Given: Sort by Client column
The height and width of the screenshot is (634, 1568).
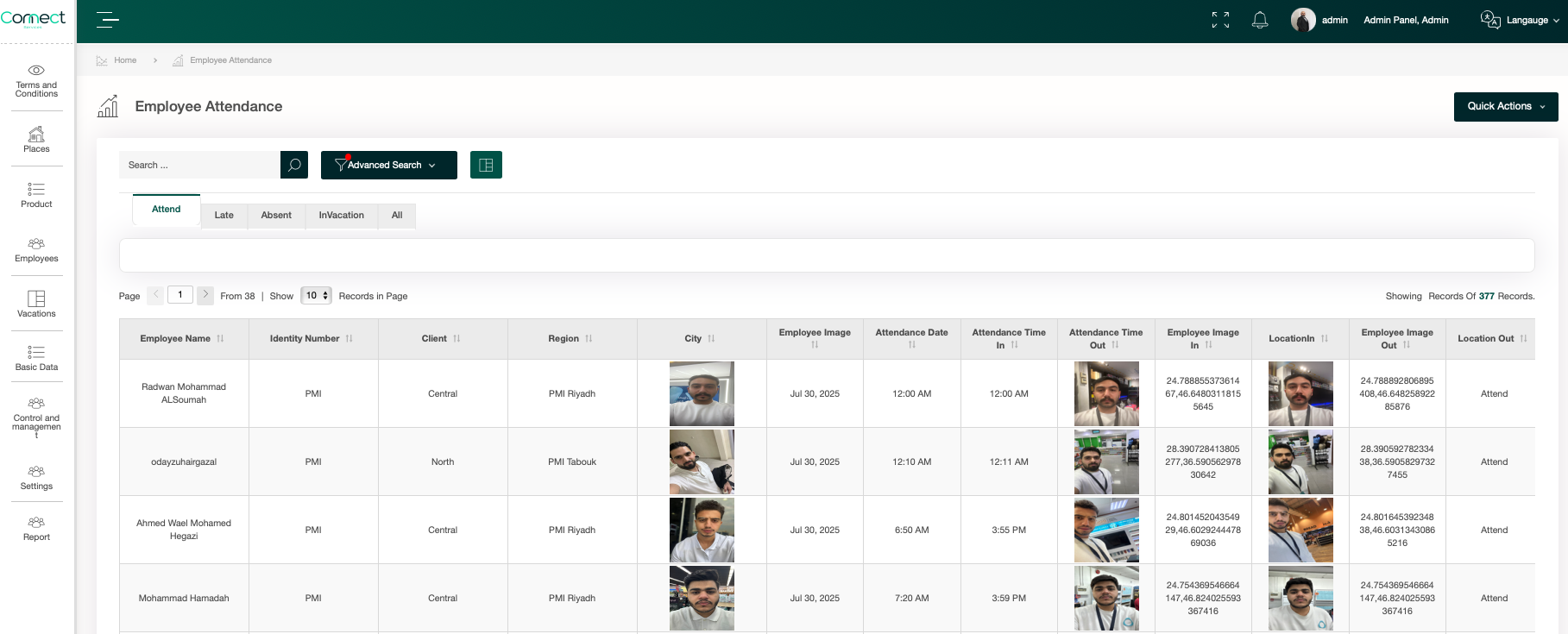Looking at the screenshot, I should point(457,338).
